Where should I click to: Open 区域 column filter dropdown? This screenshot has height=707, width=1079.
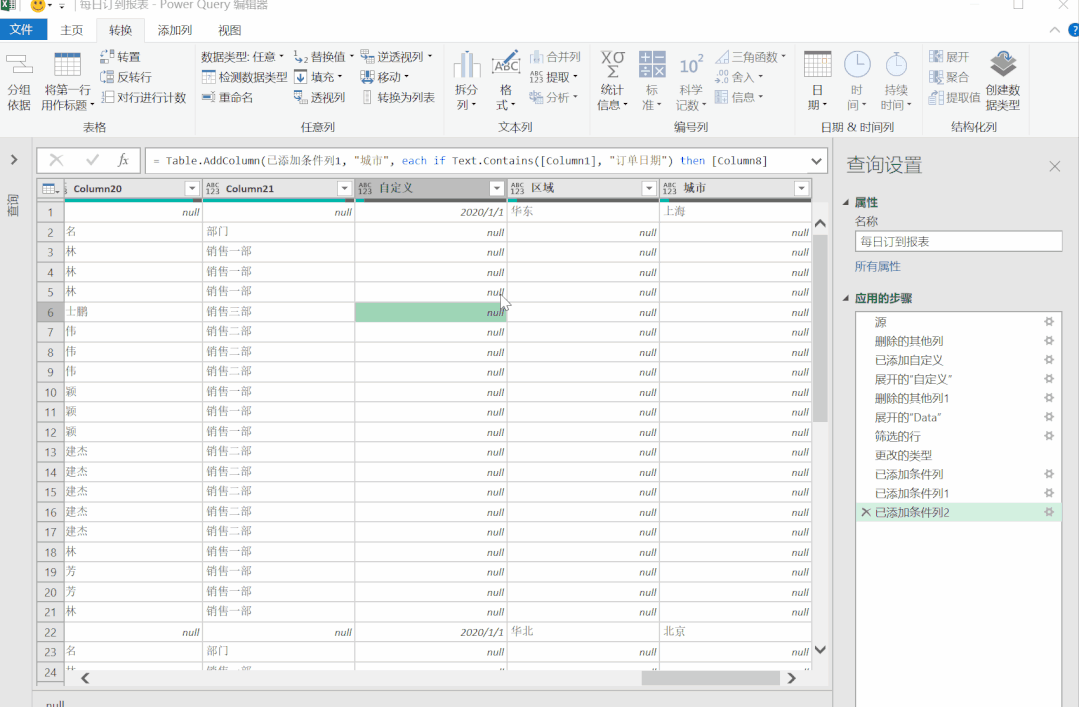648,189
